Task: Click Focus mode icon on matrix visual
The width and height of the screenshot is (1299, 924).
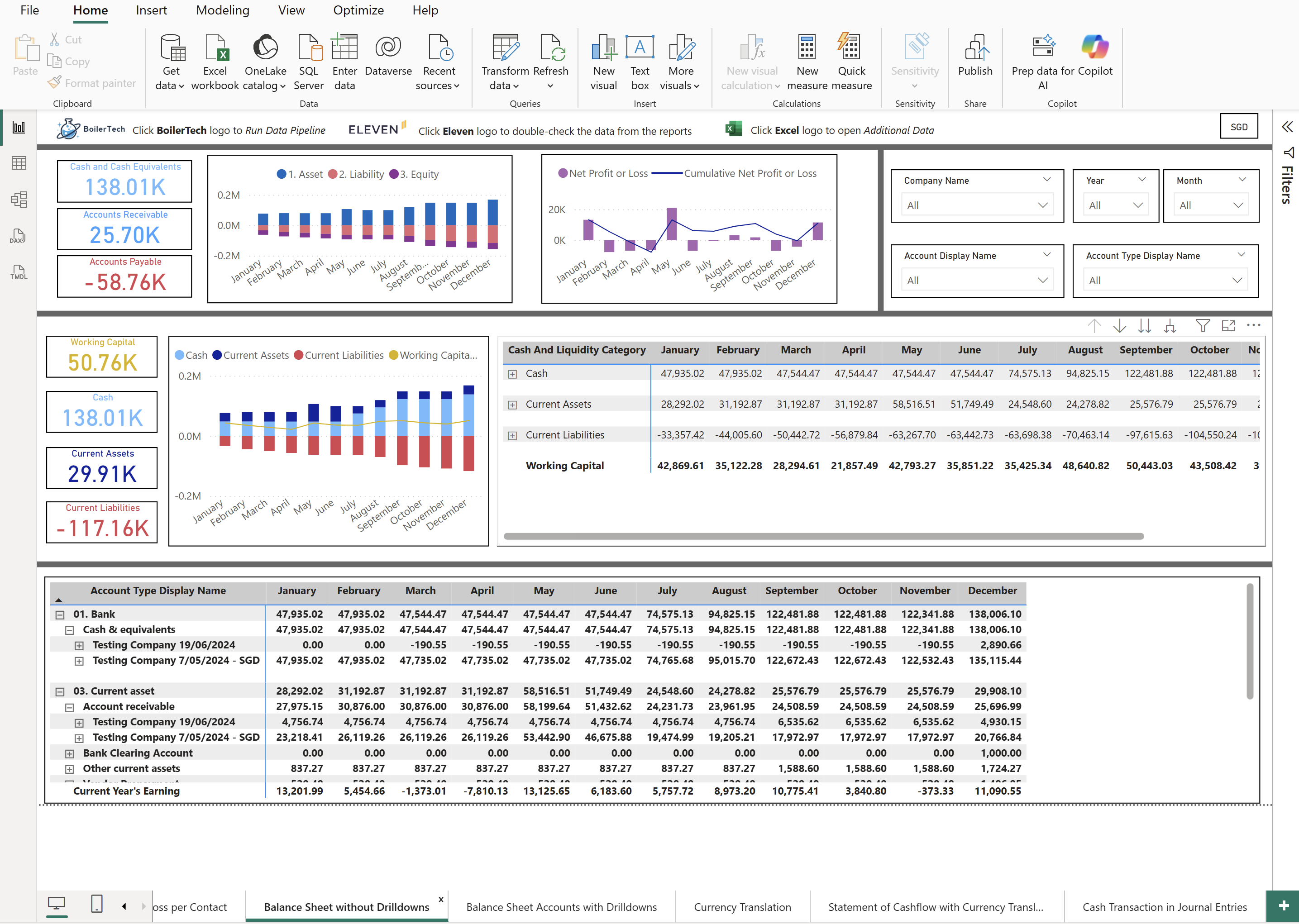Action: click(1228, 325)
